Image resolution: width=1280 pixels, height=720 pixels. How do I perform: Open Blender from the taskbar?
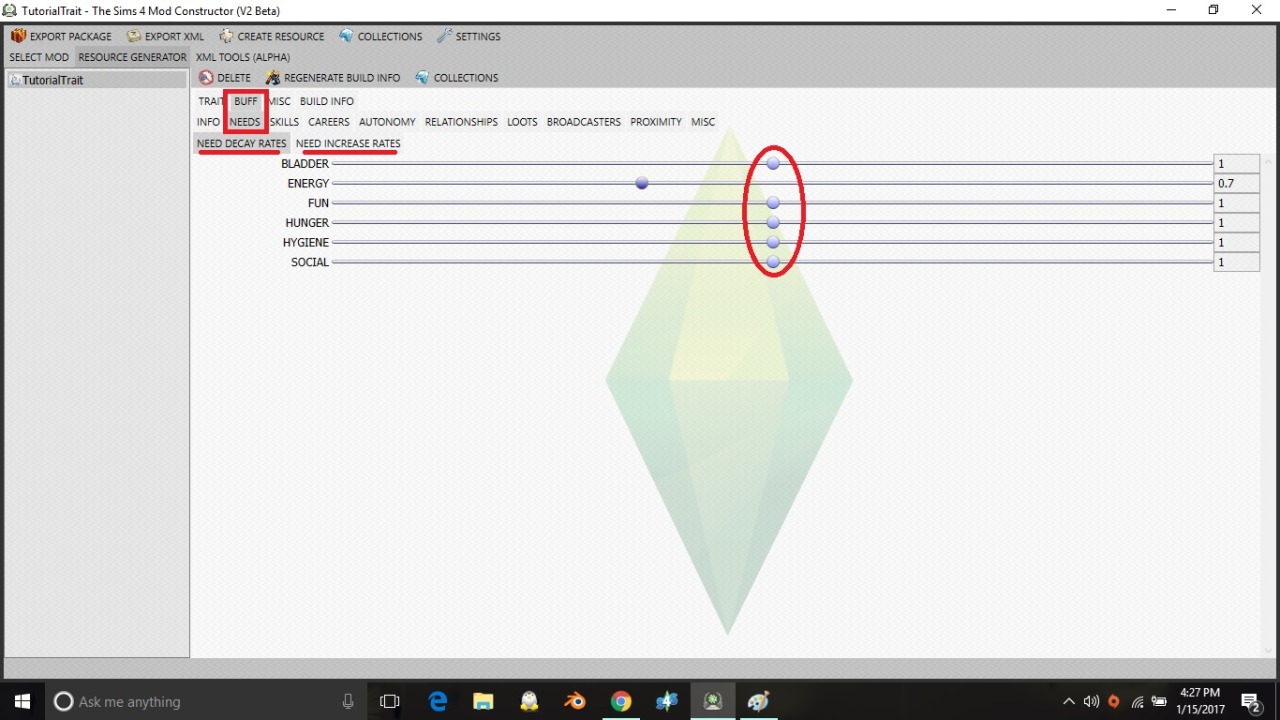point(574,701)
